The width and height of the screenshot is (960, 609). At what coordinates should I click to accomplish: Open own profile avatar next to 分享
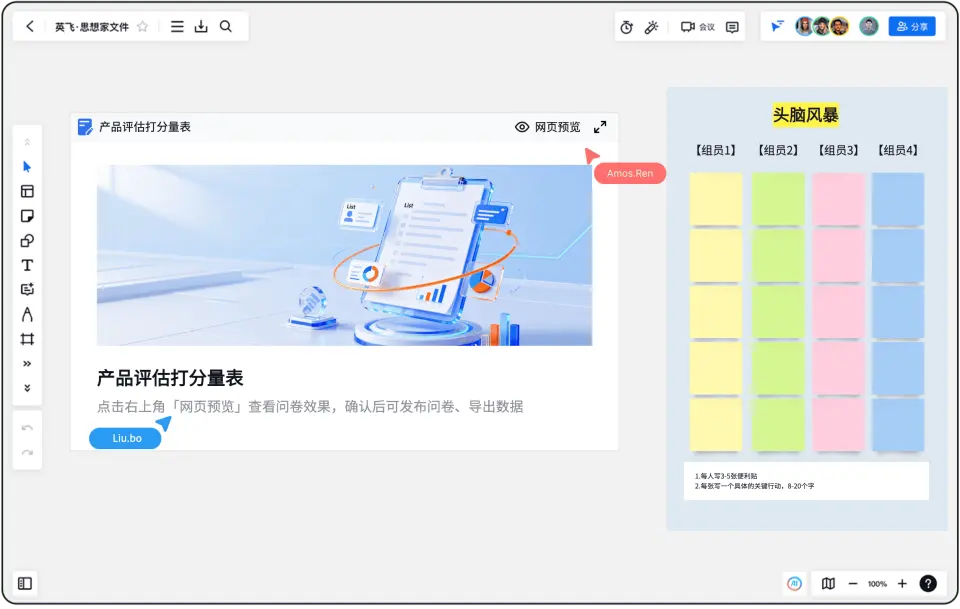click(x=869, y=26)
